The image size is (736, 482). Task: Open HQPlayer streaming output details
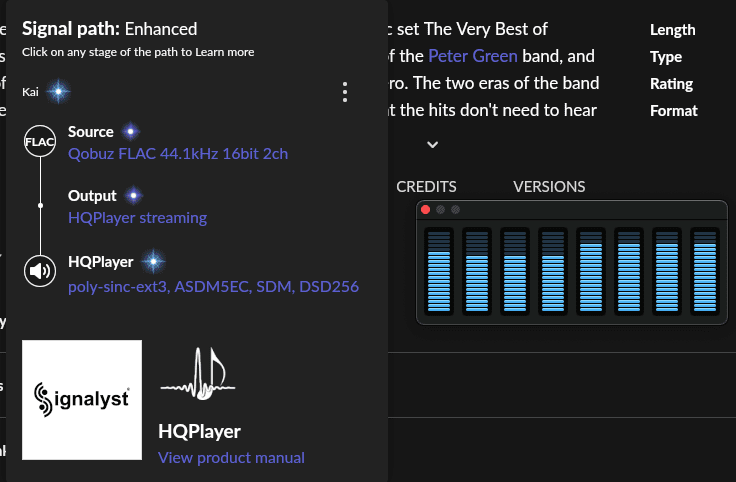(138, 218)
